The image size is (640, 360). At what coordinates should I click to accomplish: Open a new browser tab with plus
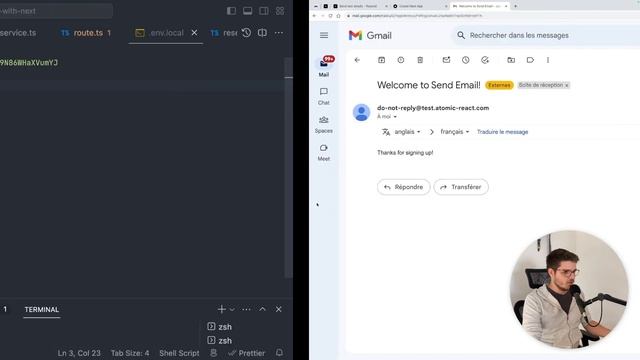point(516,6)
